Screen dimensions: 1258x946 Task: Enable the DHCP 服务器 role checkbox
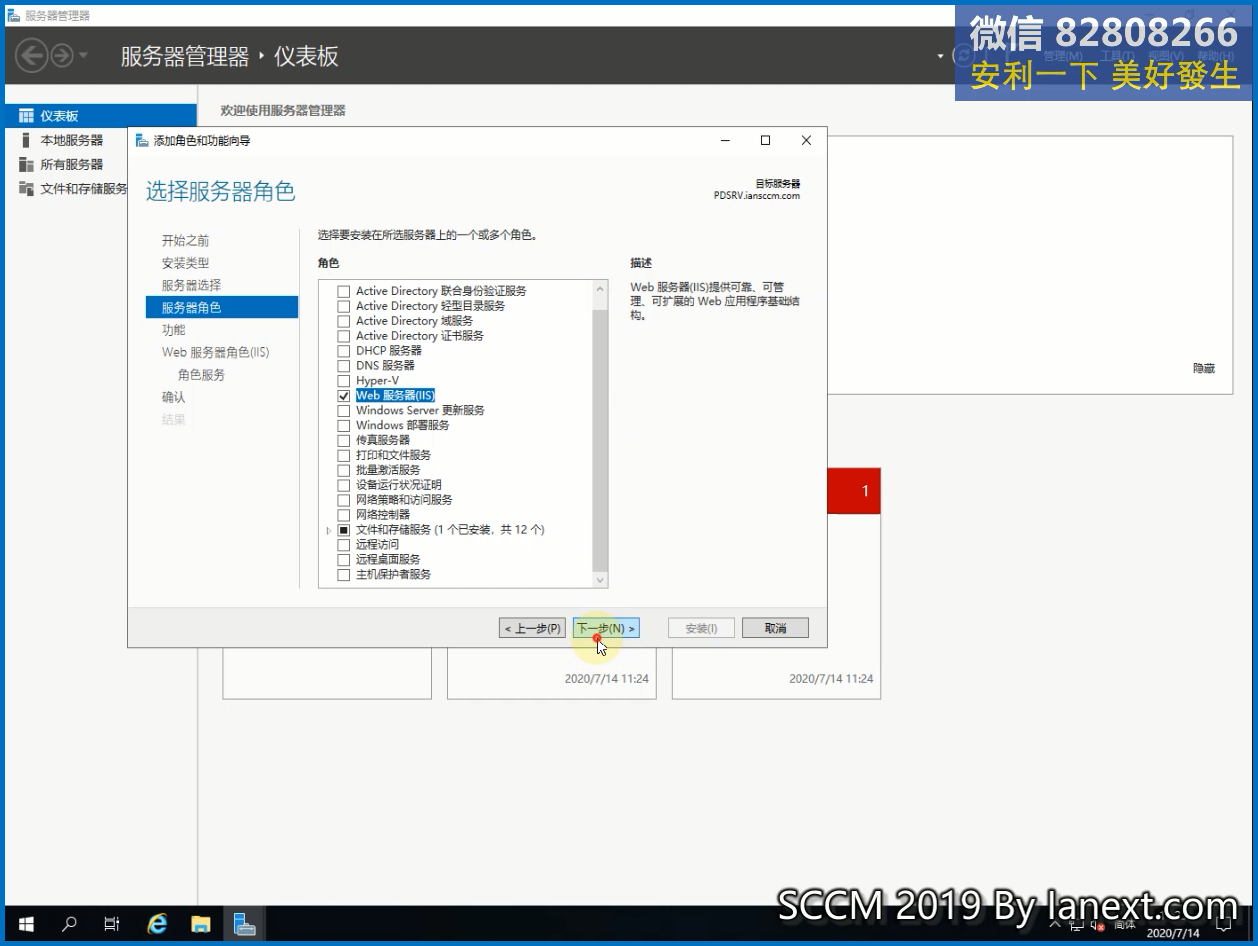coord(344,351)
